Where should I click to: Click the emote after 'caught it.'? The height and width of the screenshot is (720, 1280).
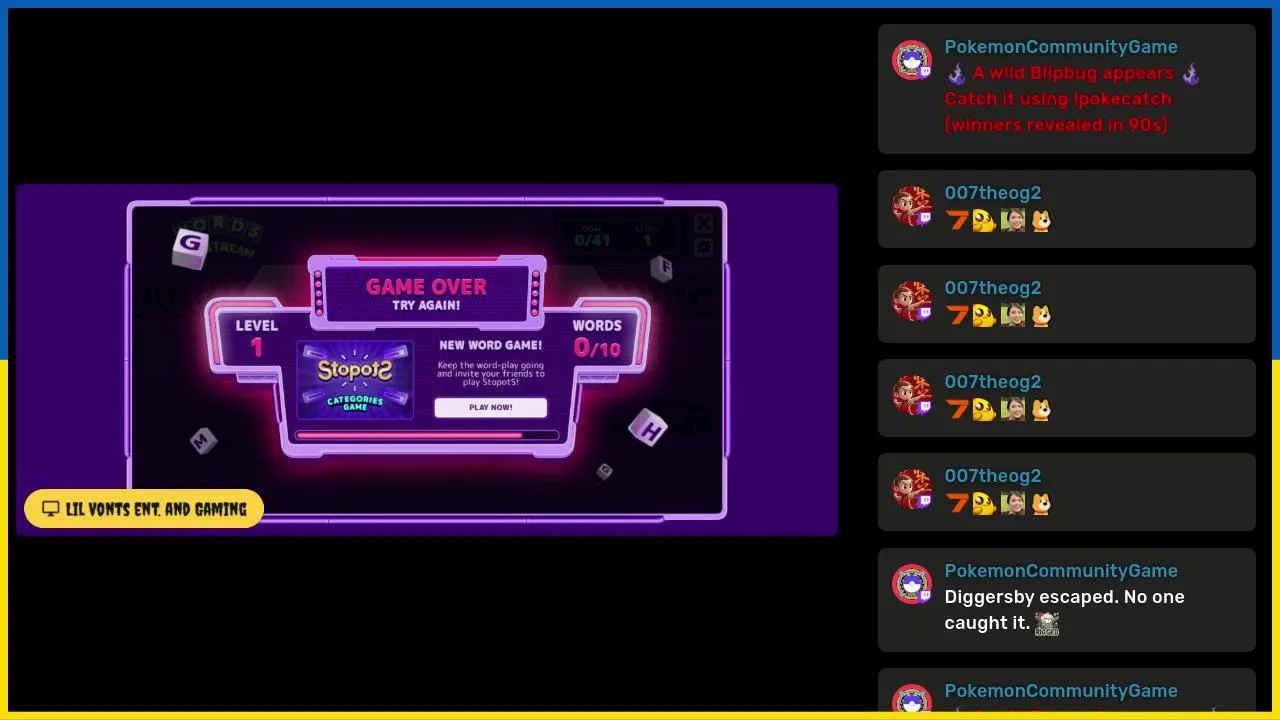(x=1047, y=624)
